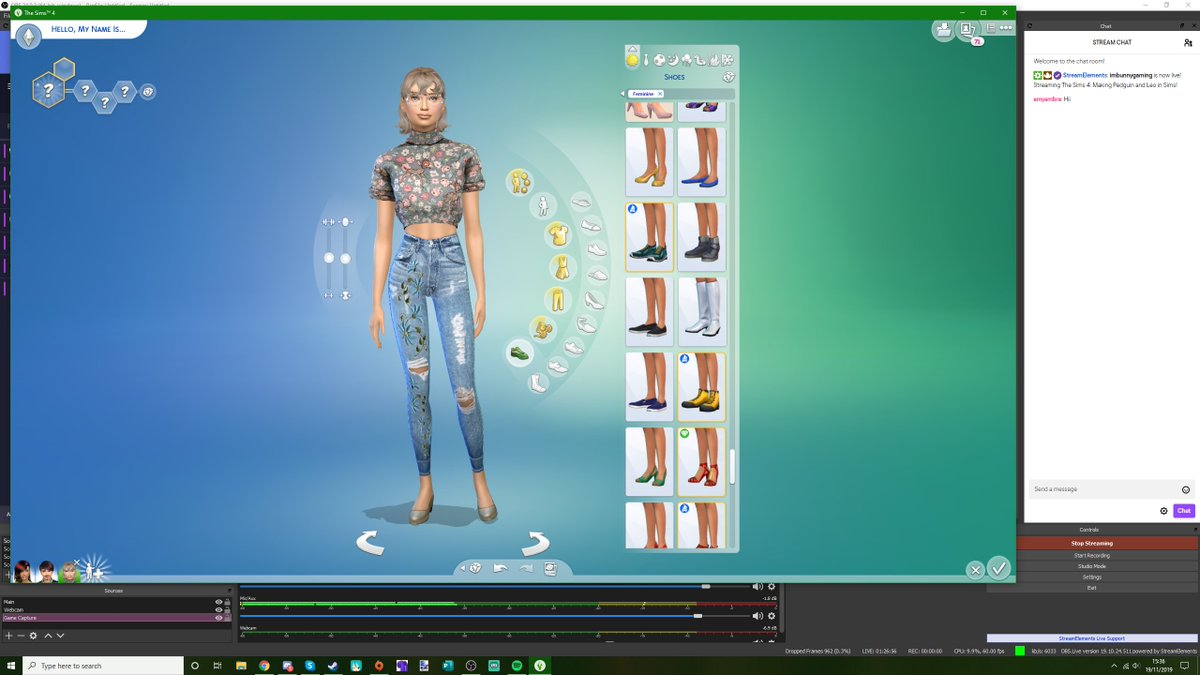Click the third trait question-mark hexagon
The width and height of the screenshot is (1200, 675).
[x=125, y=92]
